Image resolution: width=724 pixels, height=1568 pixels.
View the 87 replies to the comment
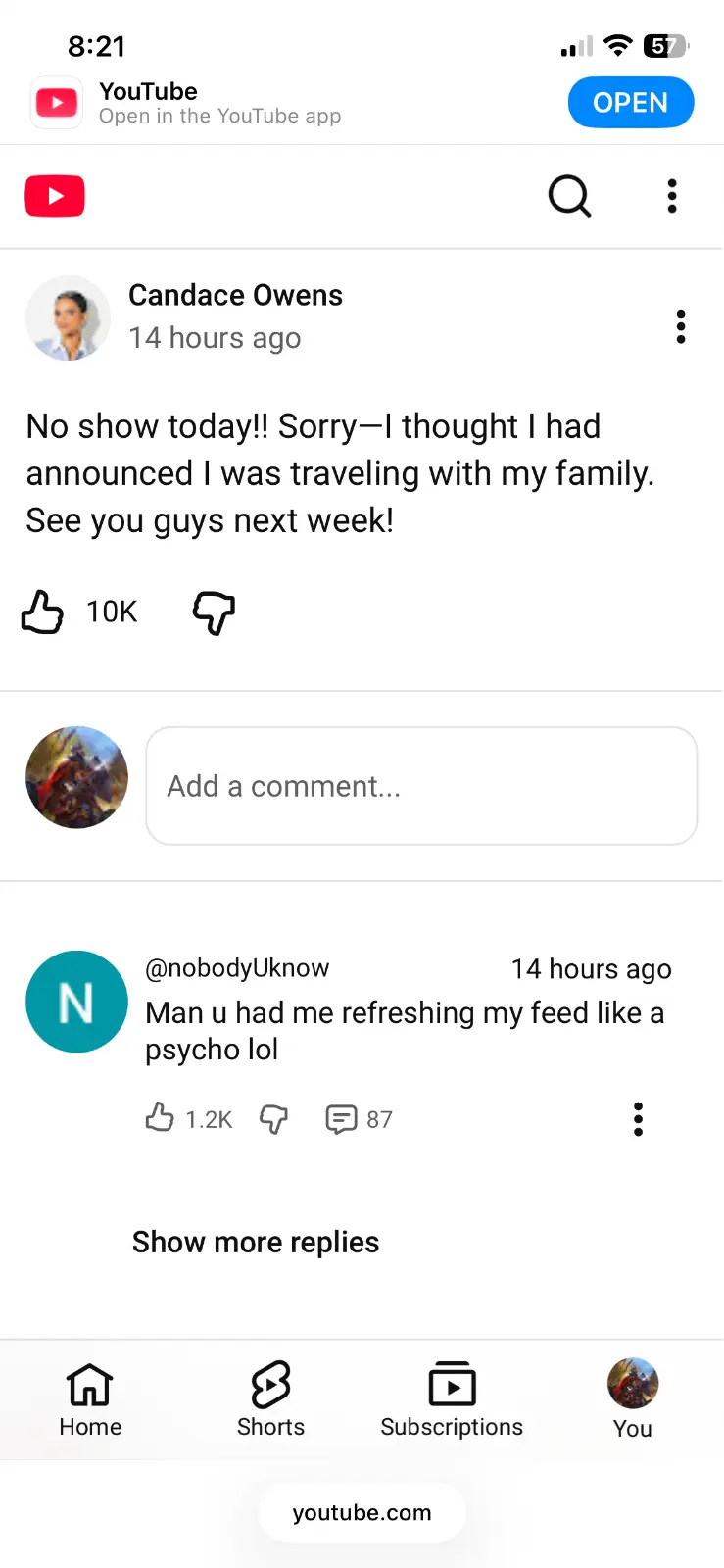tap(359, 1118)
